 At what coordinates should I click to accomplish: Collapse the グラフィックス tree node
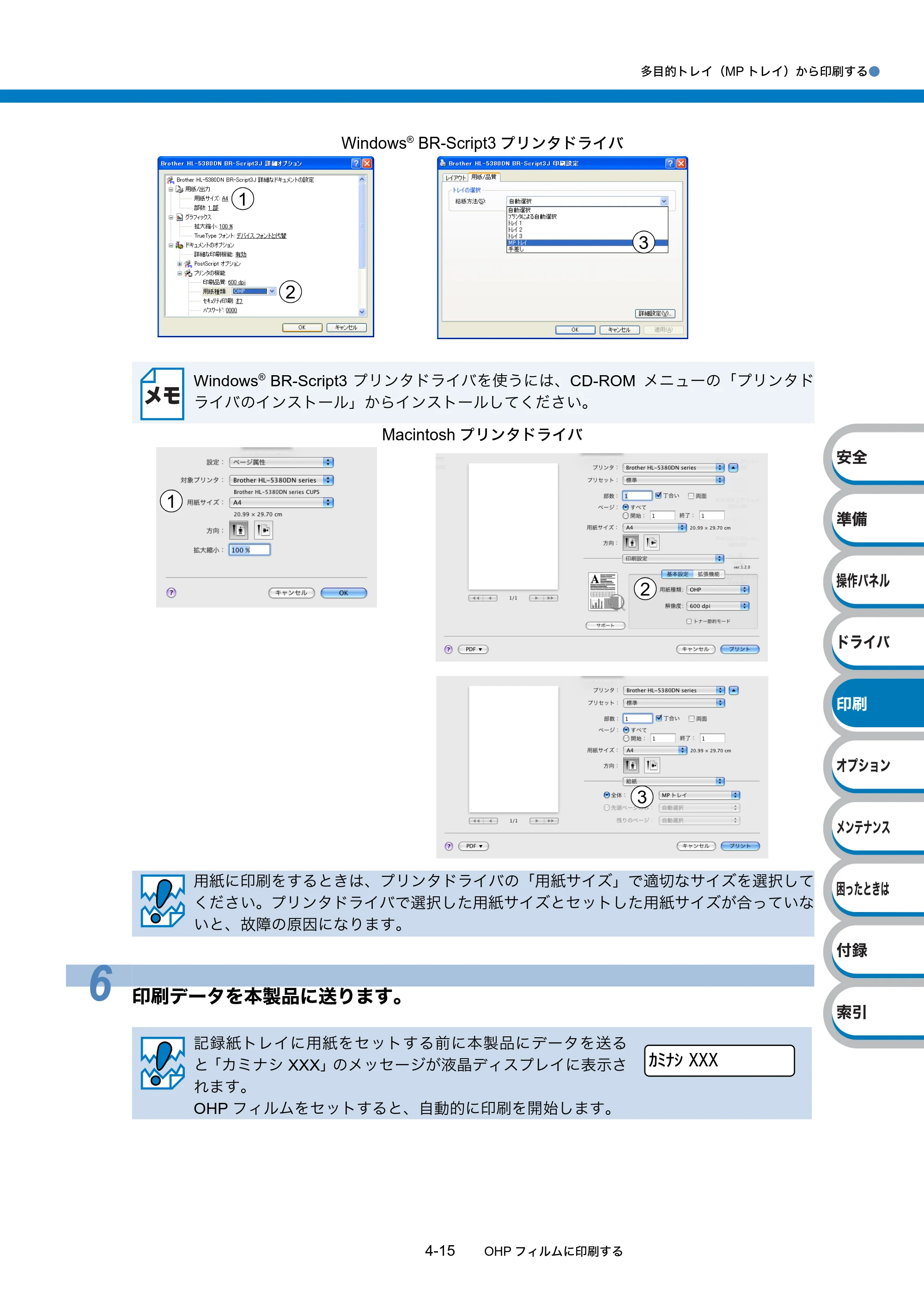[x=170, y=217]
